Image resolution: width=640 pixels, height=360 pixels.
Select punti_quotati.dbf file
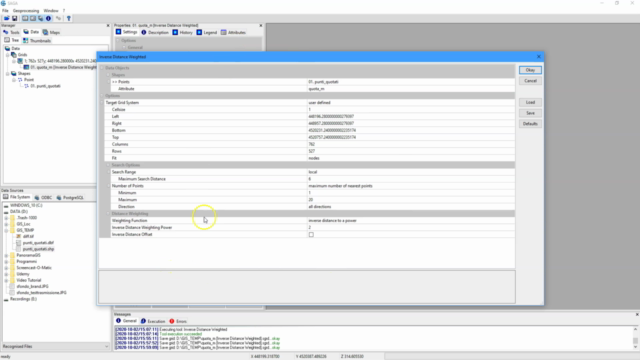coord(38,243)
